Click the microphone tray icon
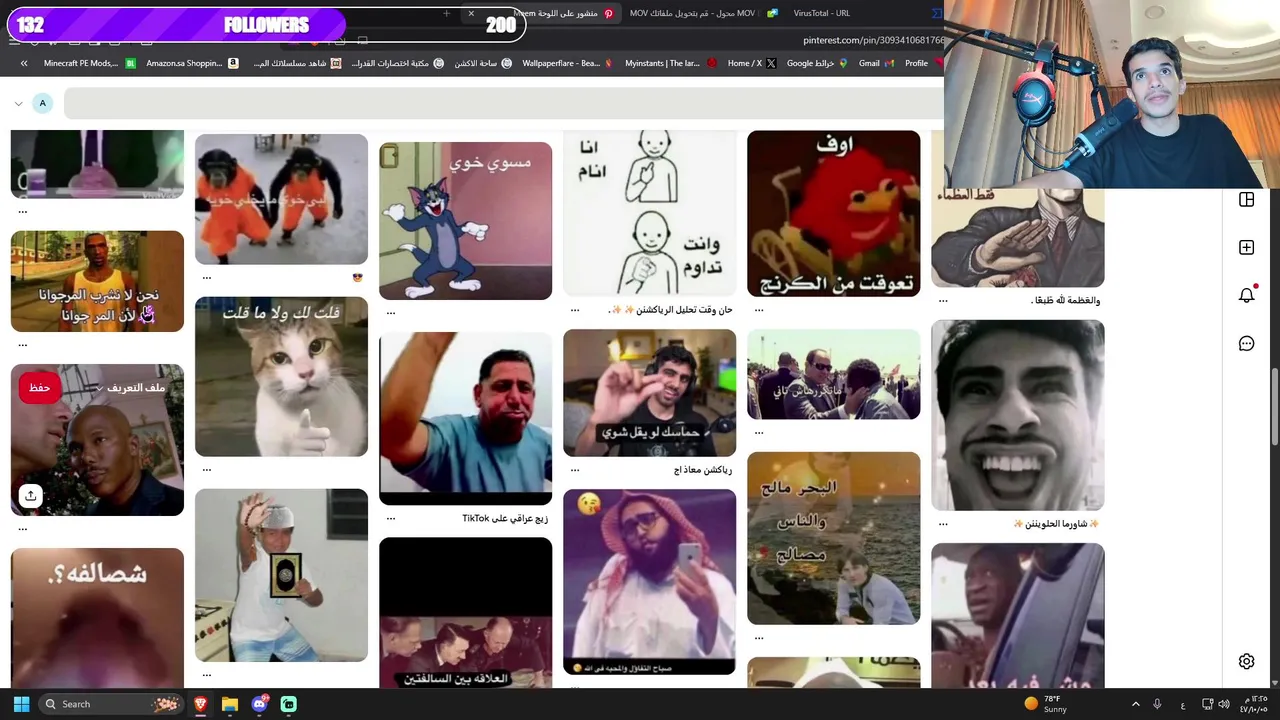 (x=1157, y=704)
